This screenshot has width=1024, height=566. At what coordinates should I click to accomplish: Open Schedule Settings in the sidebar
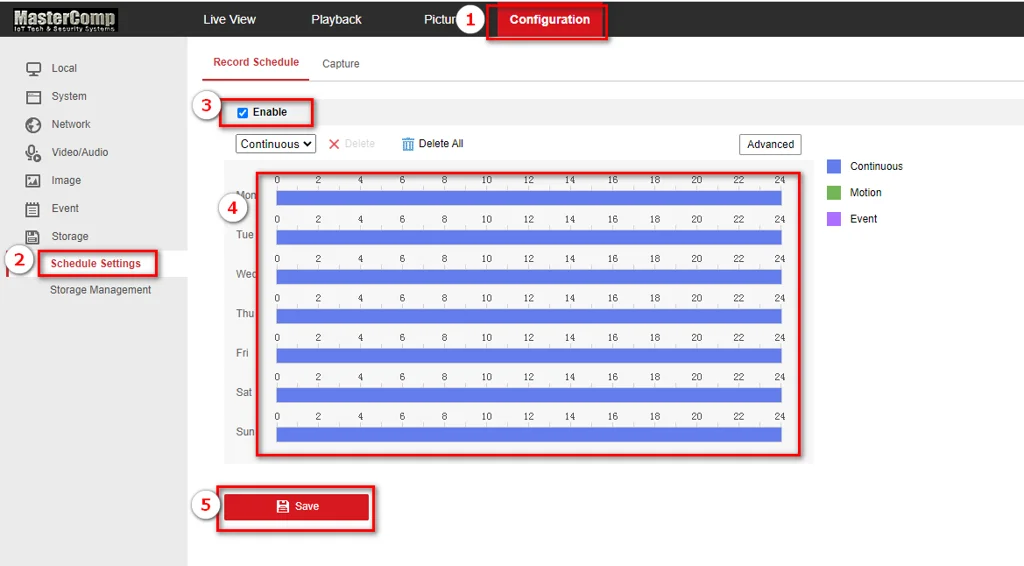tap(95, 264)
